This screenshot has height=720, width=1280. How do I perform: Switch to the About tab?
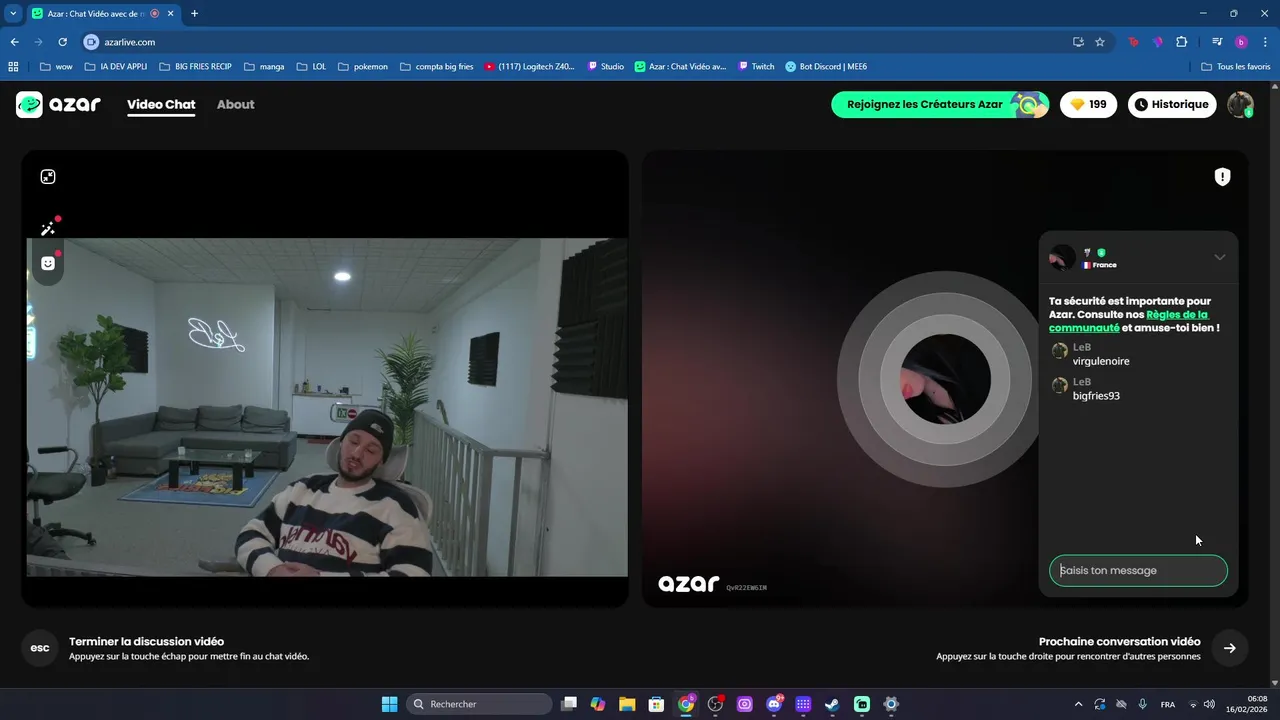[236, 104]
